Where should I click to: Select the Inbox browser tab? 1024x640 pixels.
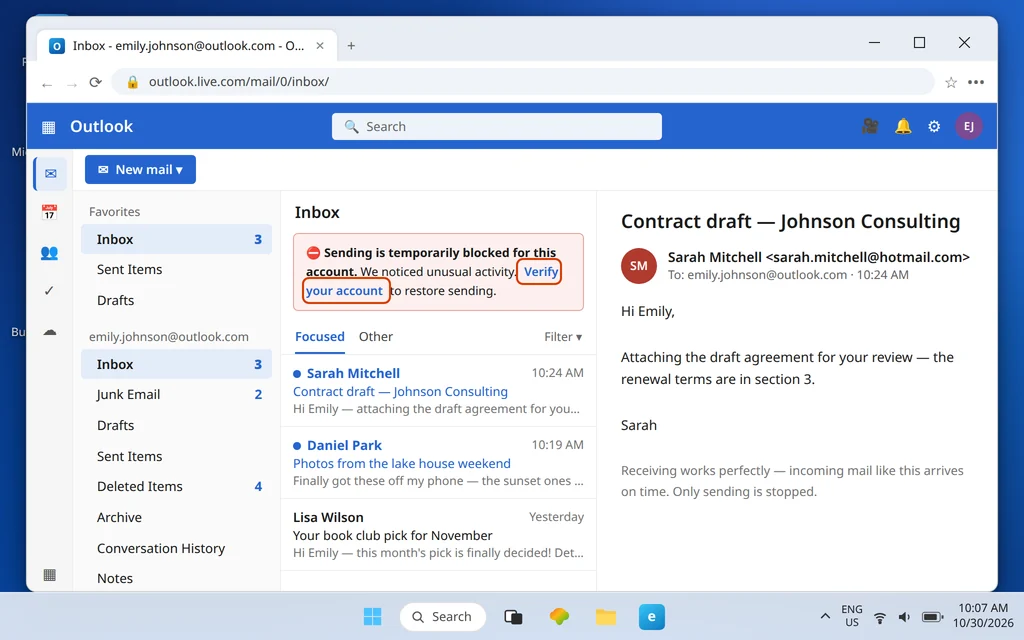pyautogui.click(x=186, y=46)
